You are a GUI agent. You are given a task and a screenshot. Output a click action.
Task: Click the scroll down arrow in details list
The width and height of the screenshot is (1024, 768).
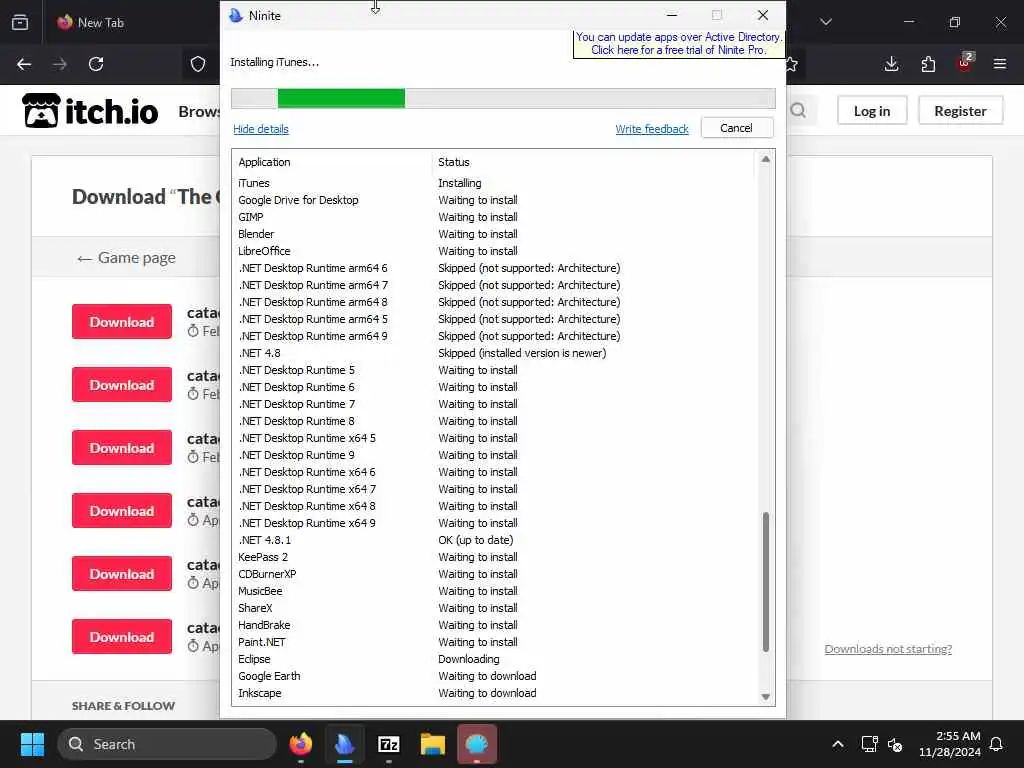point(765,697)
